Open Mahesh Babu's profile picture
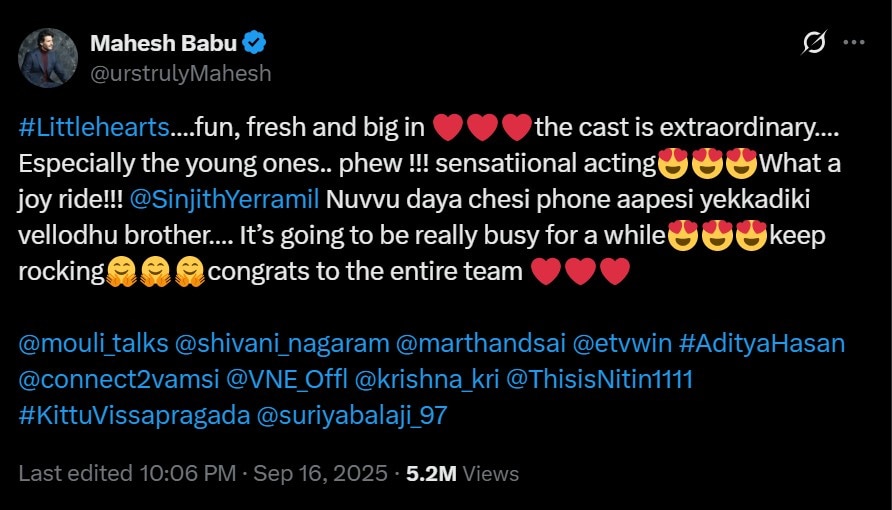The image size is (892, 510). click(48, 58)
